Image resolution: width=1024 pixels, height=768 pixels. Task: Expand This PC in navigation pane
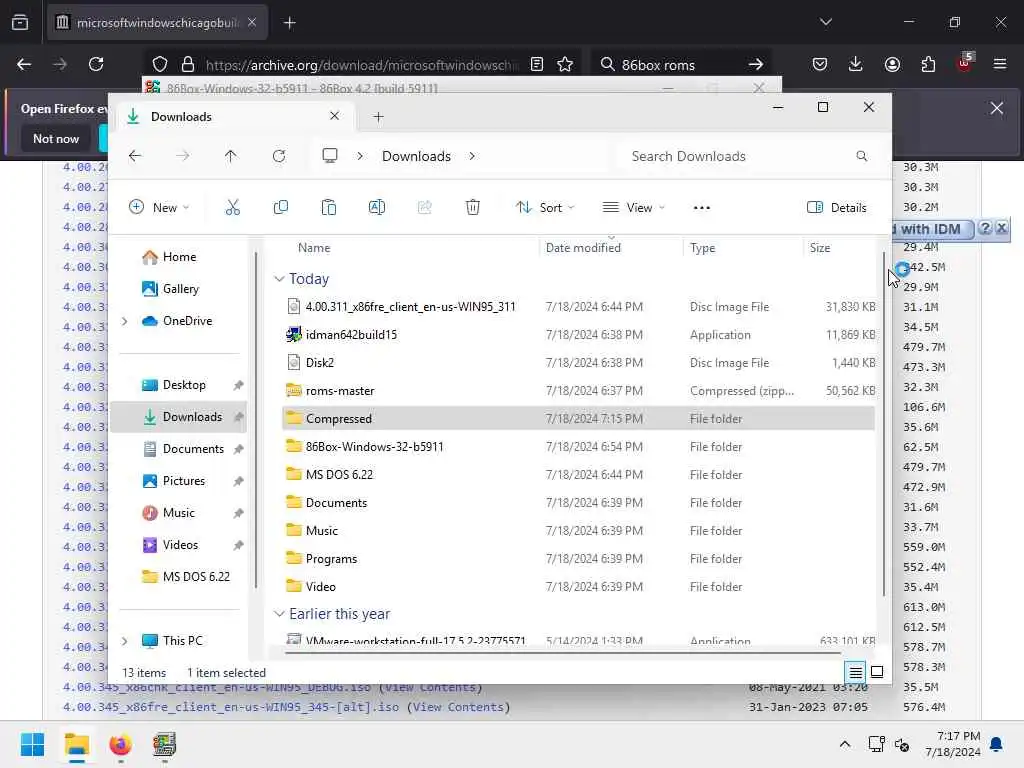125,641
